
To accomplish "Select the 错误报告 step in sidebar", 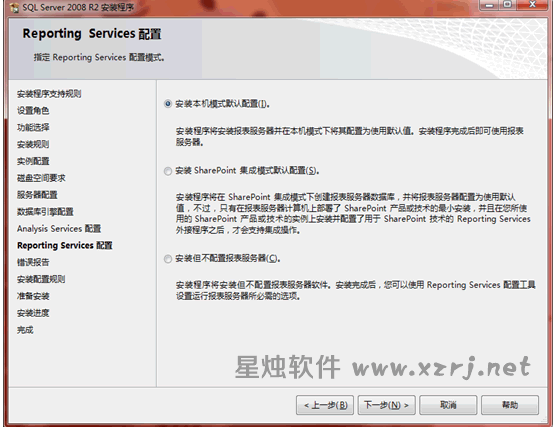I will click(x=33, y=262).
